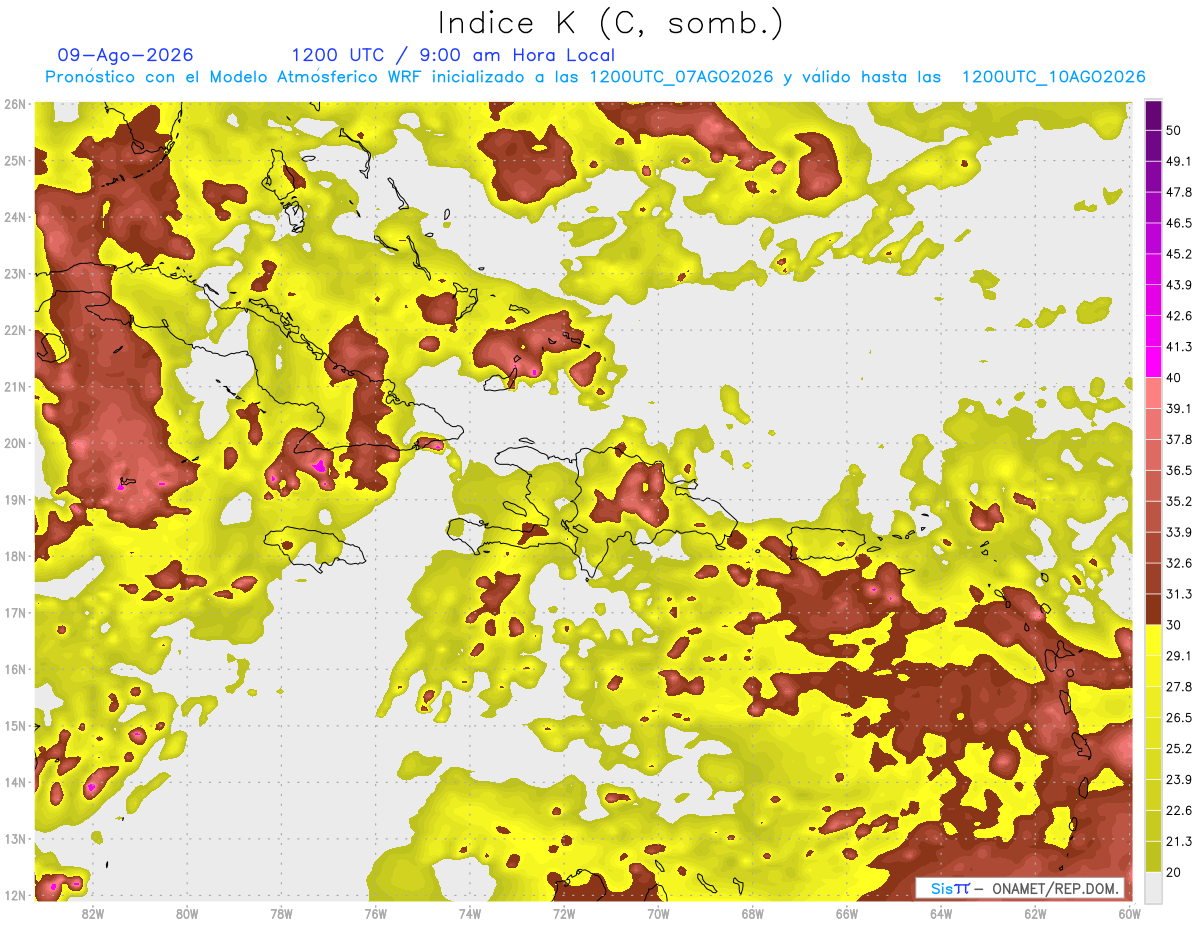The image size is (1200, 927).
Task: Click the '21.3' color scale value
Action: 1179,841
